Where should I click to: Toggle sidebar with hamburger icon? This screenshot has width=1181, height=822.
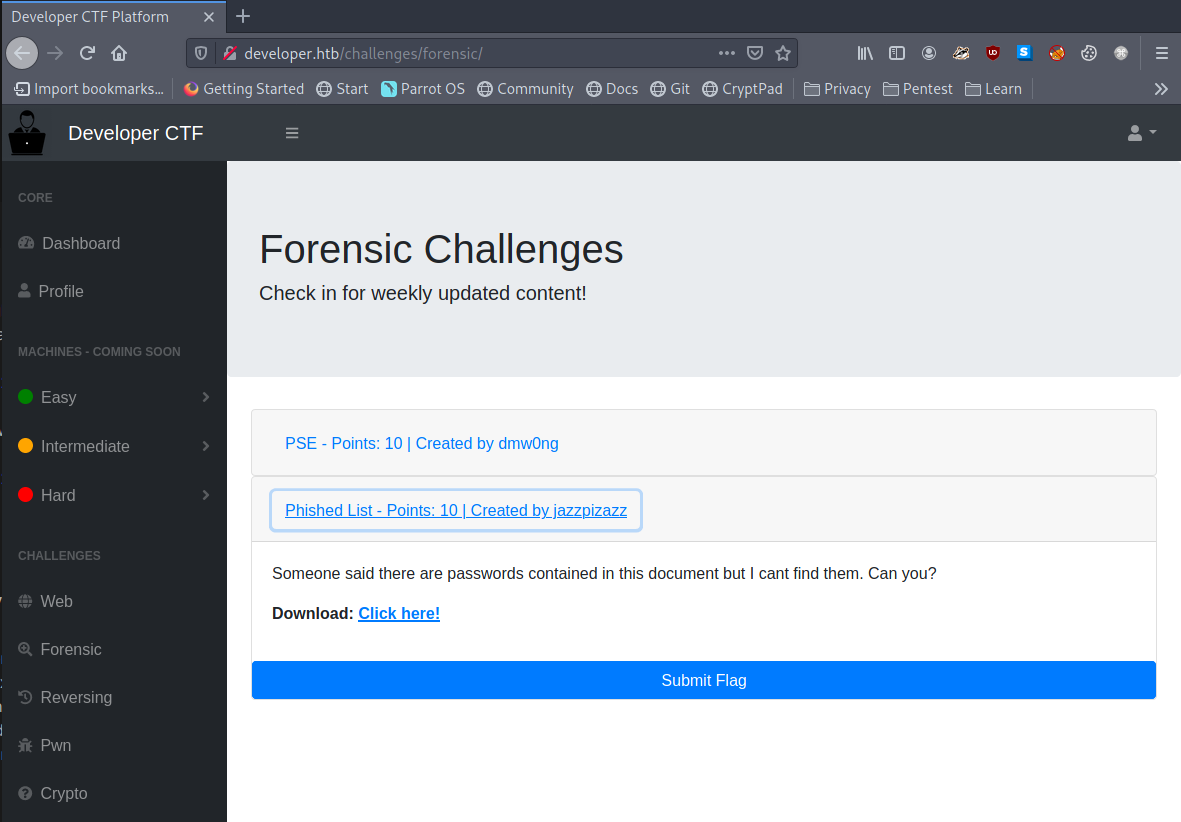point(292,133)
